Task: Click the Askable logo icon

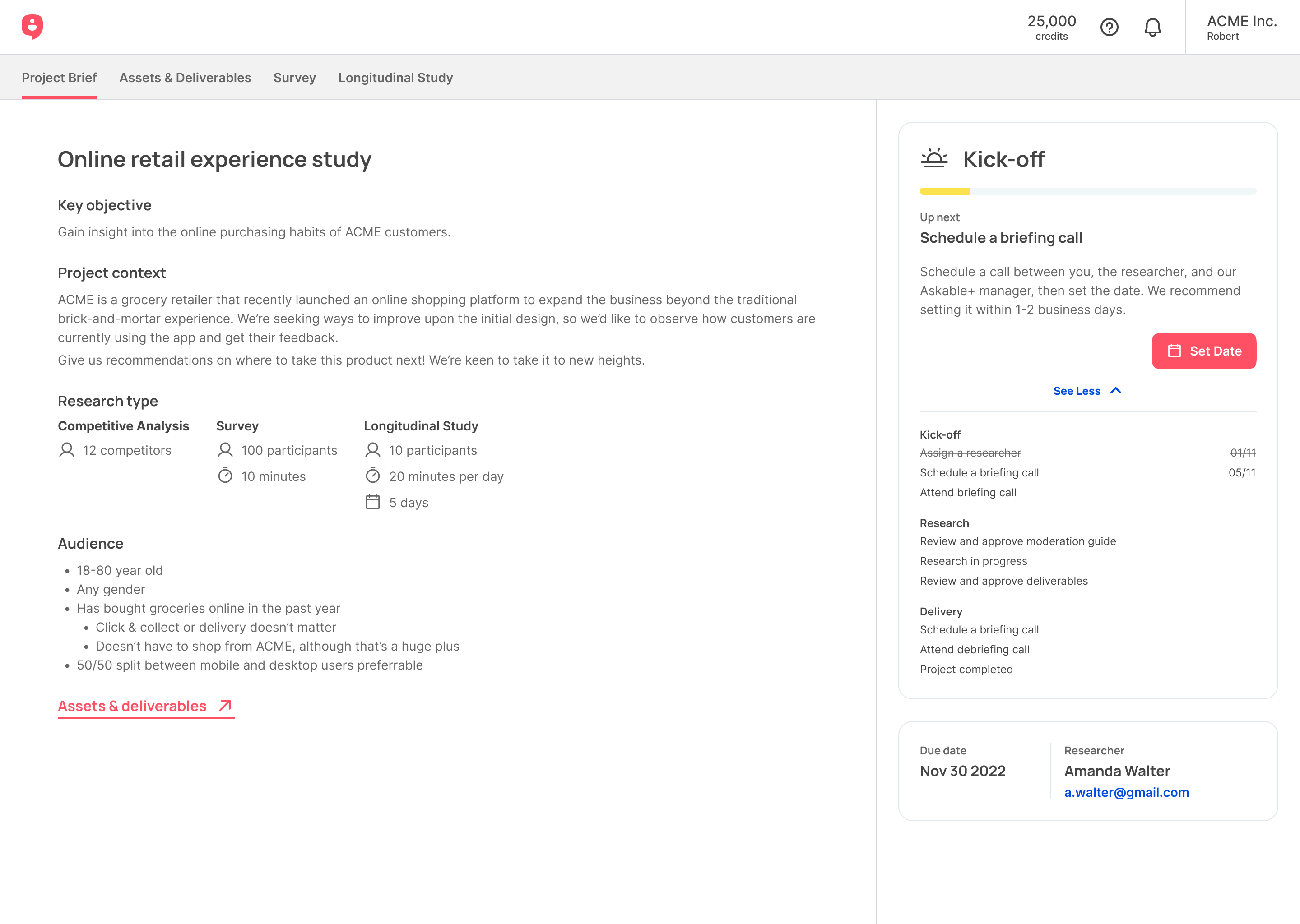Action: pos(32,27)
